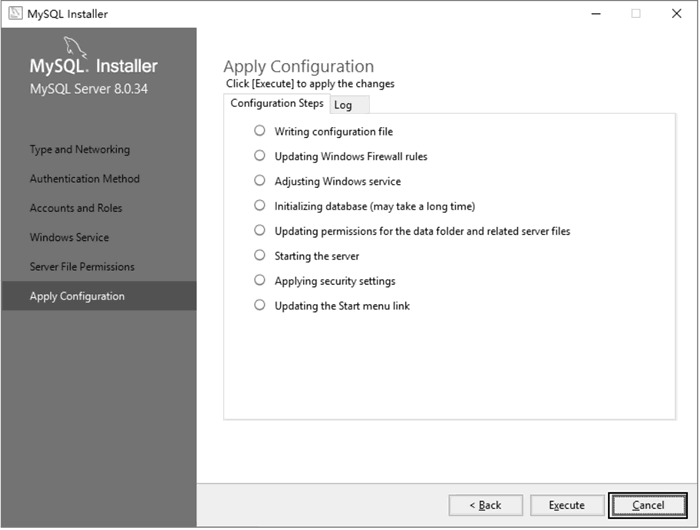The height and width of the screenshot is (530, 700).
Task: Select the Writing configuration file step indicator
Action: pos(259,130)
